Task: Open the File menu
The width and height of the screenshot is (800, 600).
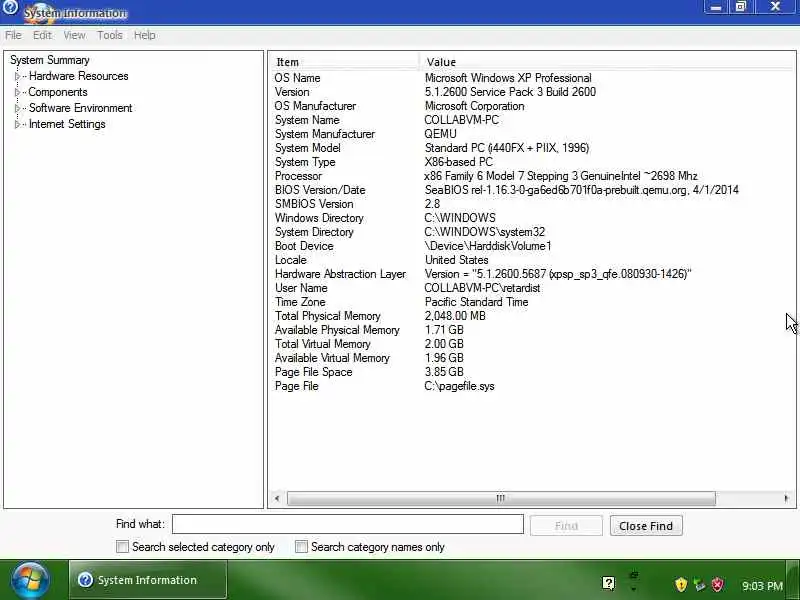Action: 13,35
